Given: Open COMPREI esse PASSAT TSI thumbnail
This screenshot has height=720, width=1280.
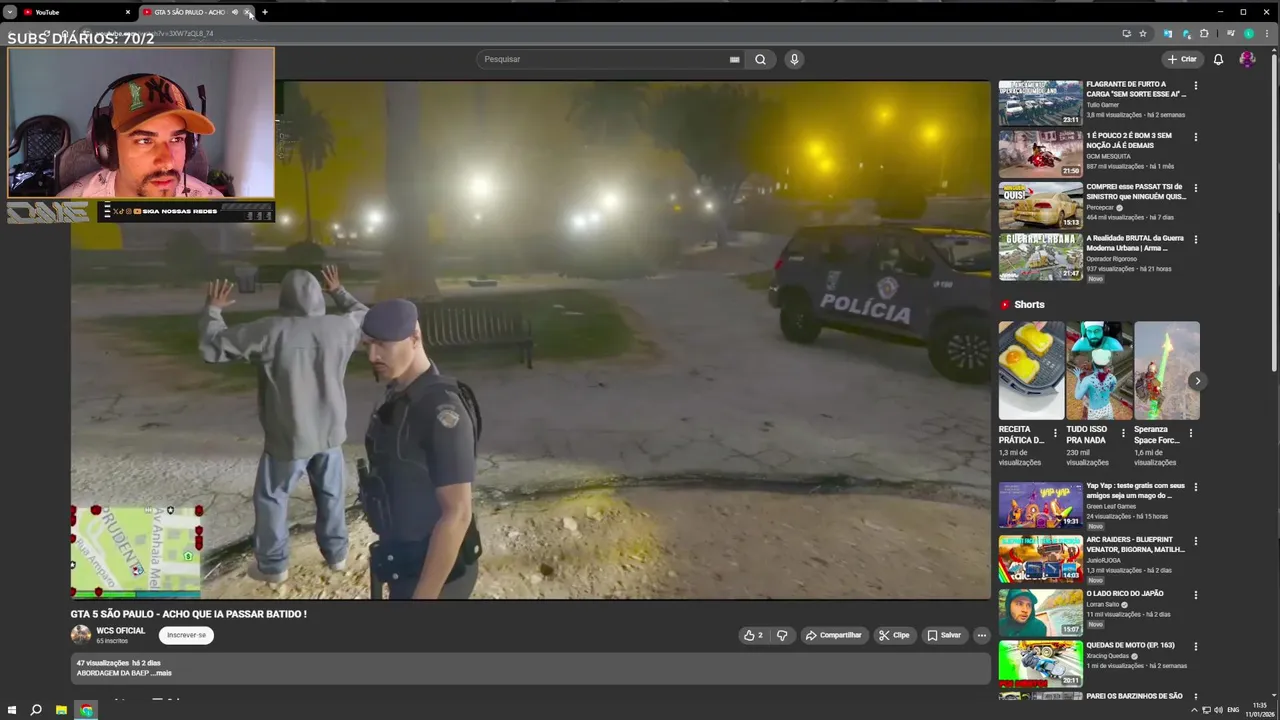Looking at the screenshot, I should pos(1040,205).
